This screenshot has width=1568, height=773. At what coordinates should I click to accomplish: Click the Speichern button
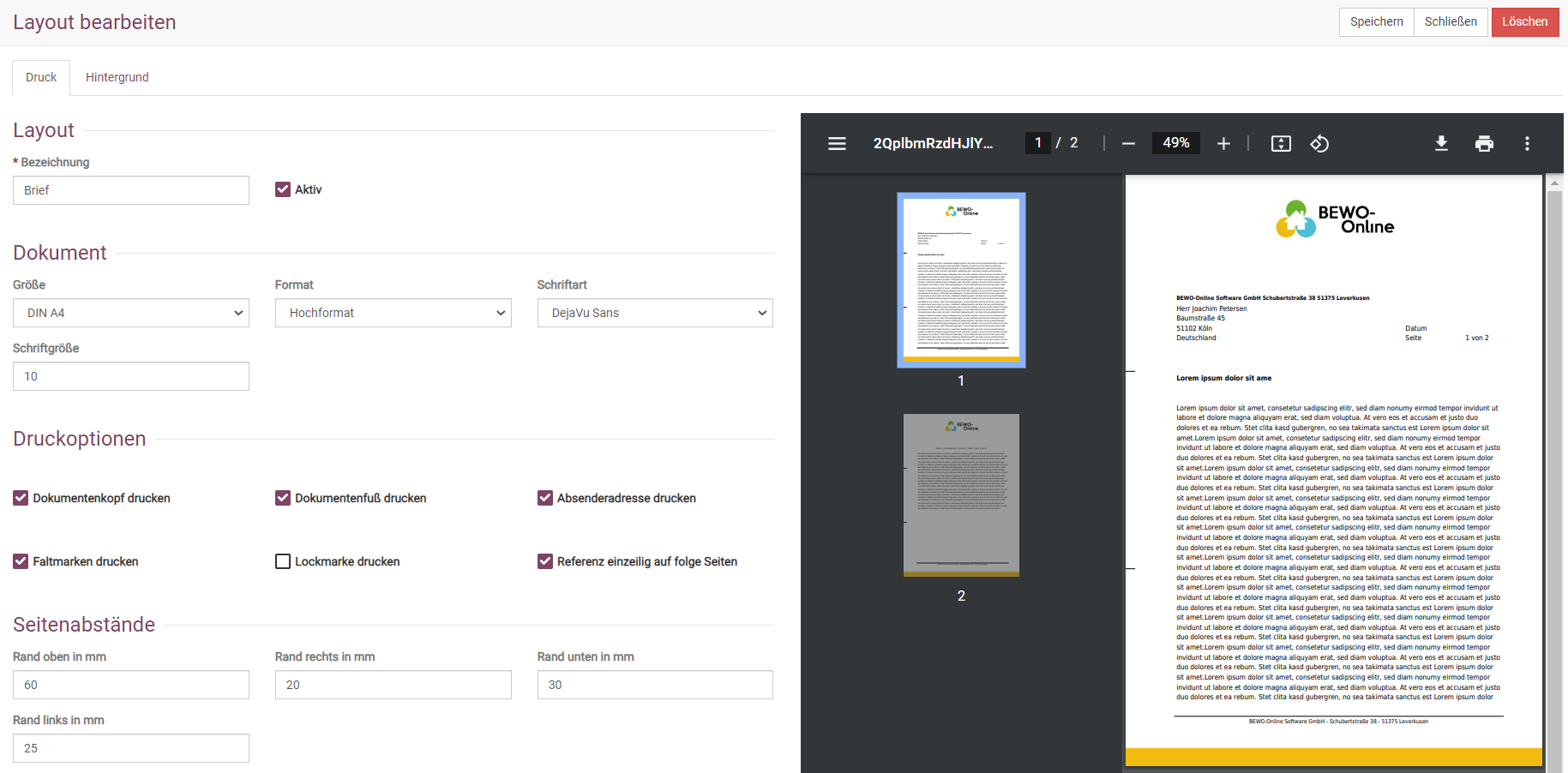tap(1376, 21)
